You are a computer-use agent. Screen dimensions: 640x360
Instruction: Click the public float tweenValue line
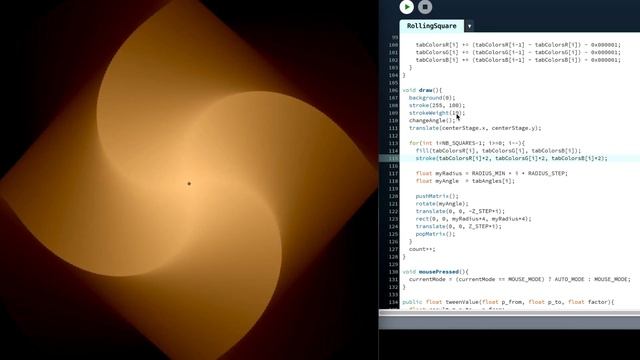(508, 302)
